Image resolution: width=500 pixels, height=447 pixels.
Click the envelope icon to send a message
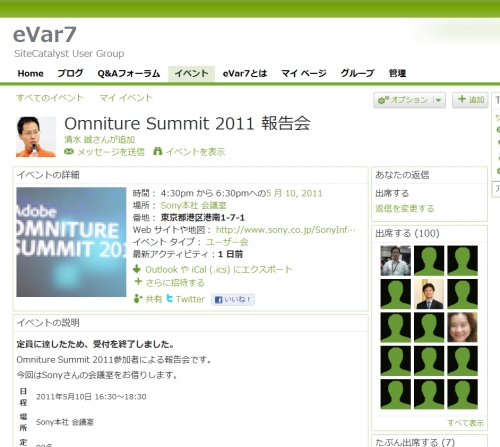(x=69, y=152)
